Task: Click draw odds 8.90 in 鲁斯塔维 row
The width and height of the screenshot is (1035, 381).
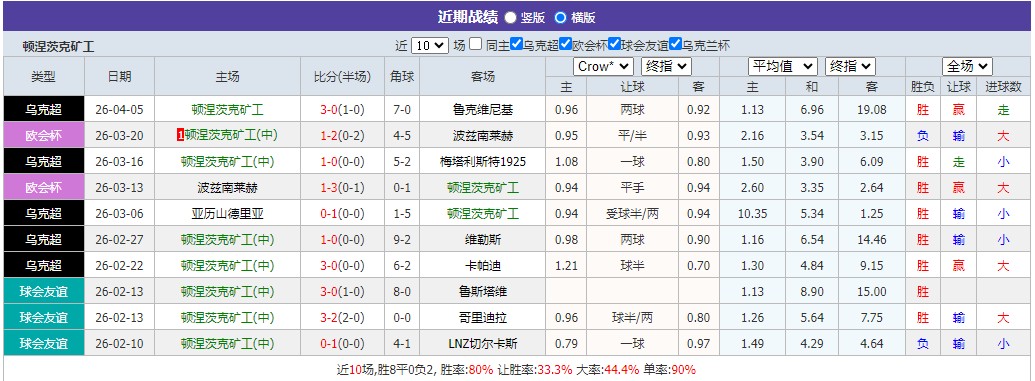Action: (x=812, y=291)
